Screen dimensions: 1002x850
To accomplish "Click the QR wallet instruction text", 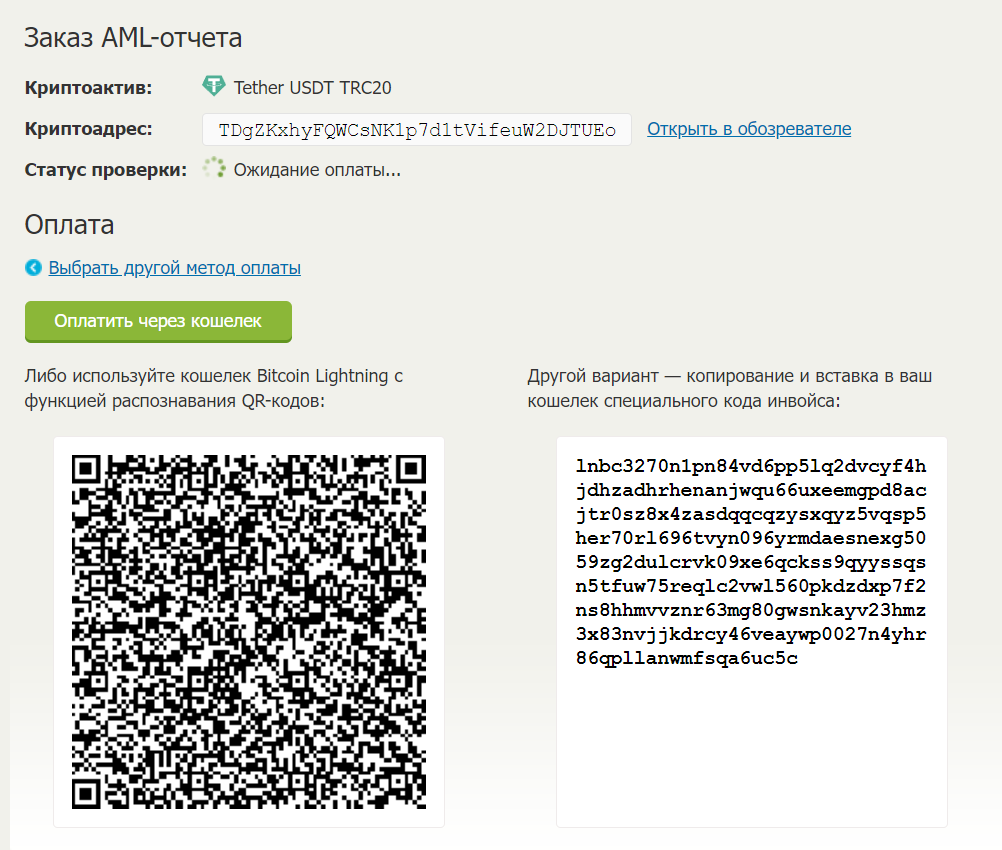I will (213, 389).
